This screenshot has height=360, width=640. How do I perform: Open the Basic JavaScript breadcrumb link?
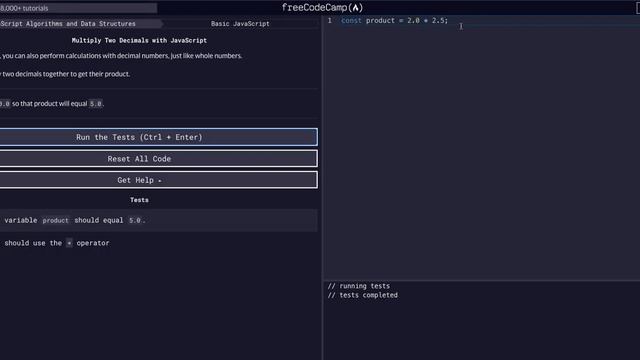(240, 24)
